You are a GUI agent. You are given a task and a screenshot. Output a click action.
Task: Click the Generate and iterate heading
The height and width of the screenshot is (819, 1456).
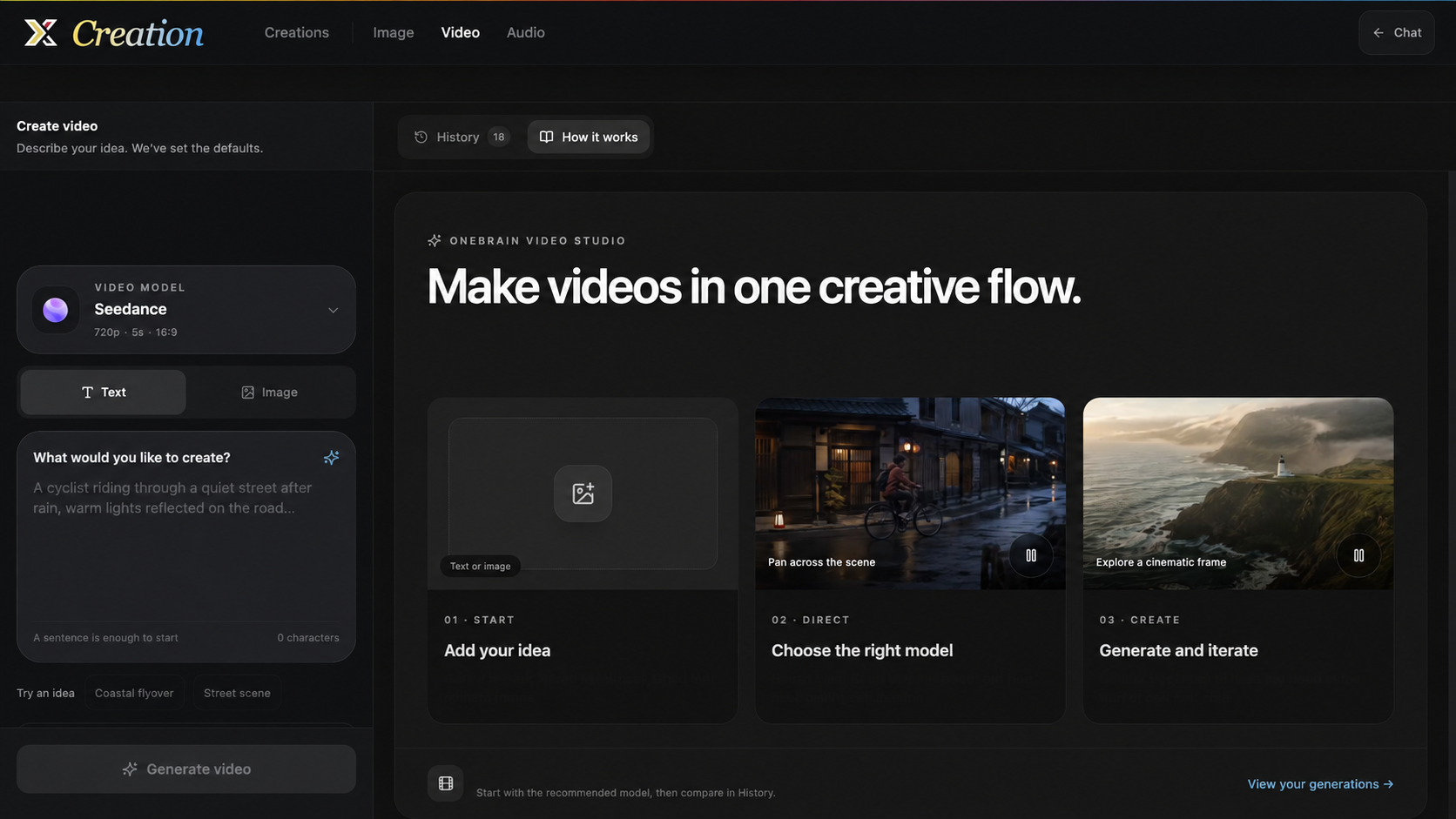coord(1178,650)
